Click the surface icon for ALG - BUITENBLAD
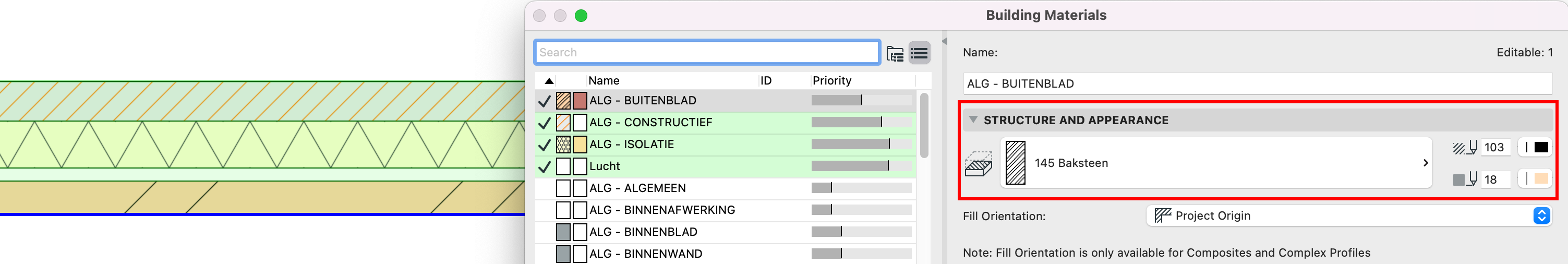The height and width of the screenshot is (264, 1568). point(580,100)
